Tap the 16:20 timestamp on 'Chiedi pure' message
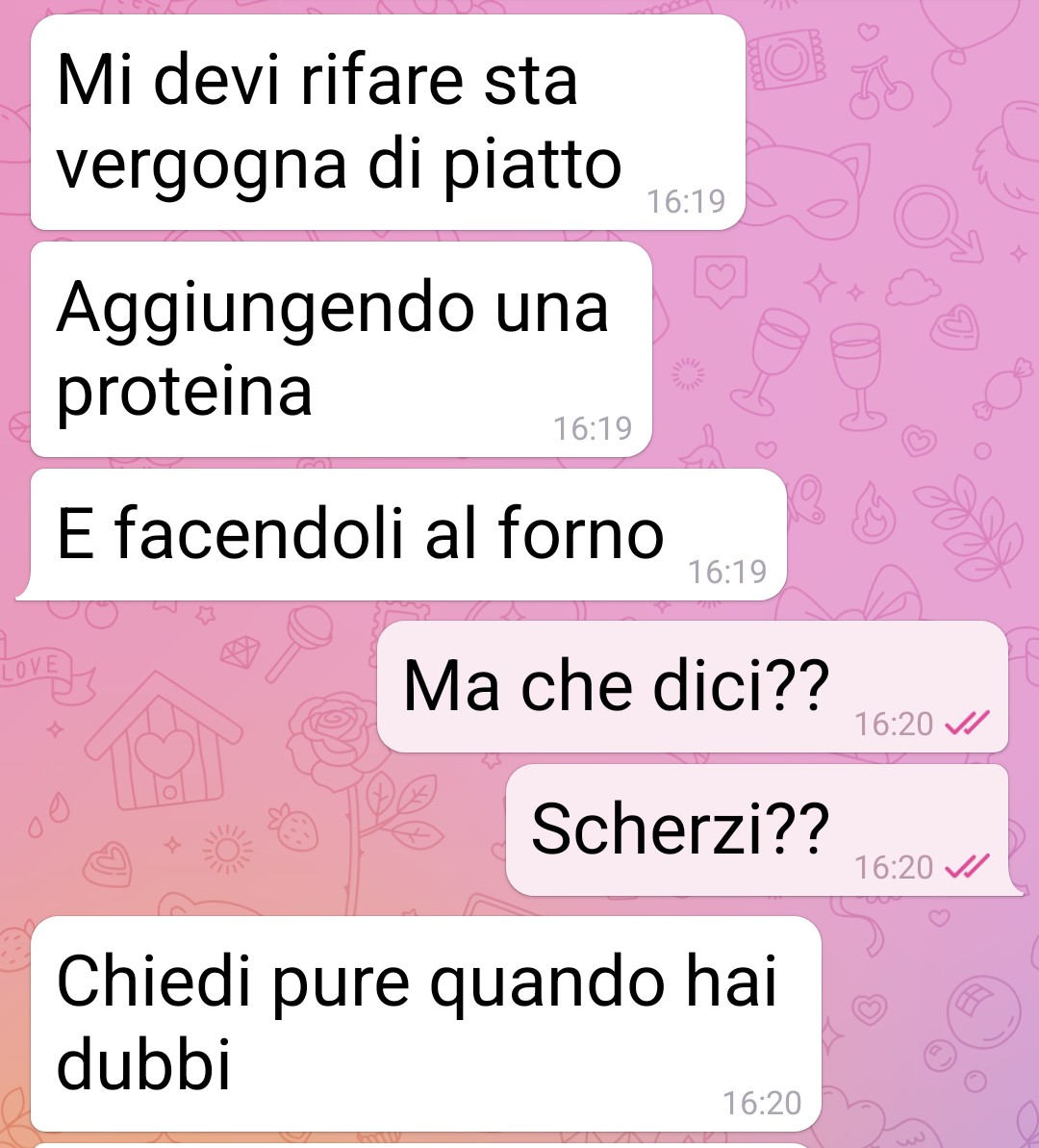Viewport: 1039px width, 1148px height. point(762,1104)
